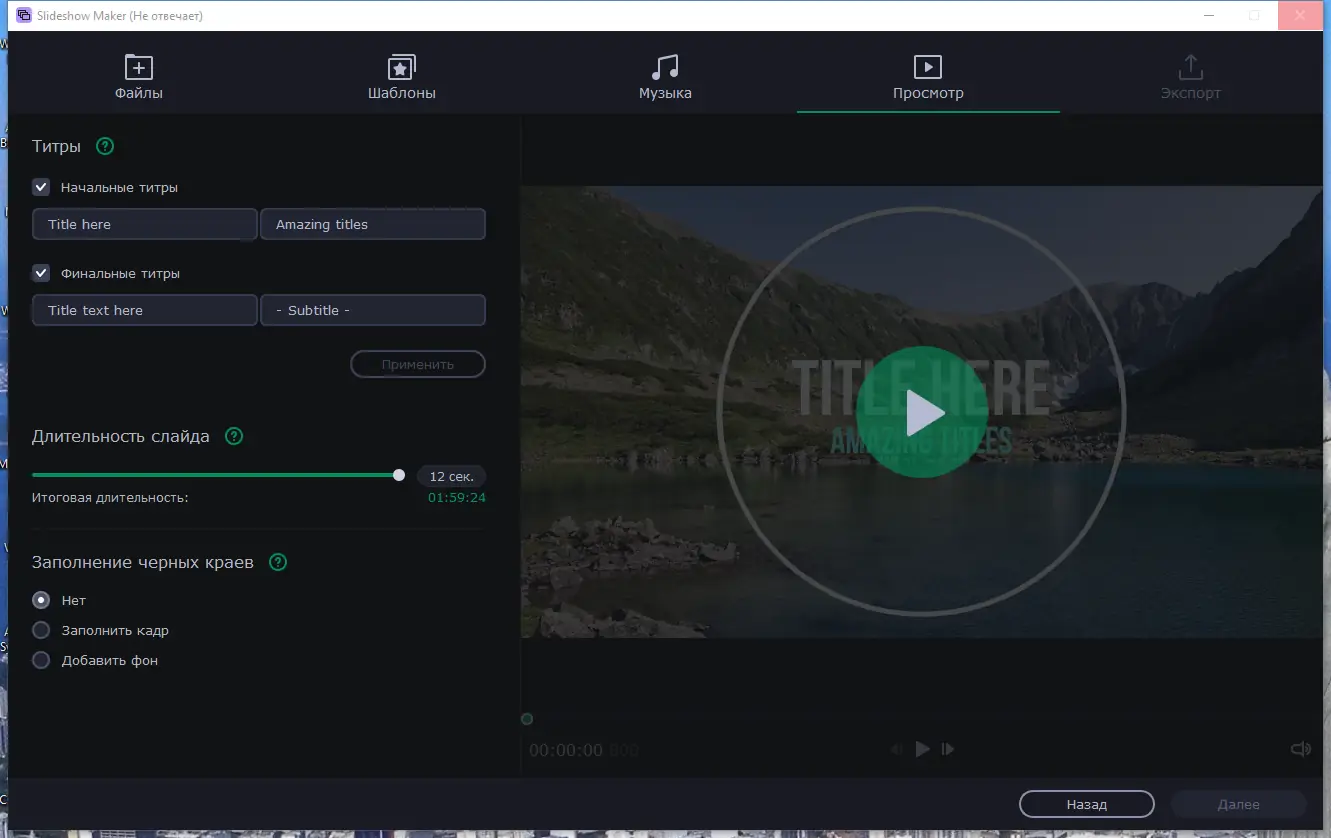Go back with the Назад button

pyautogui.click(x=1087, y=804)
